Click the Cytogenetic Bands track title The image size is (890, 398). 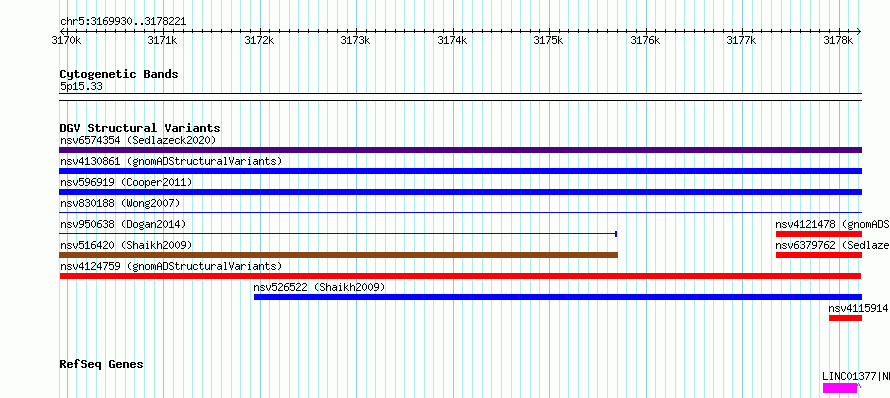click(x=119, y=74)
